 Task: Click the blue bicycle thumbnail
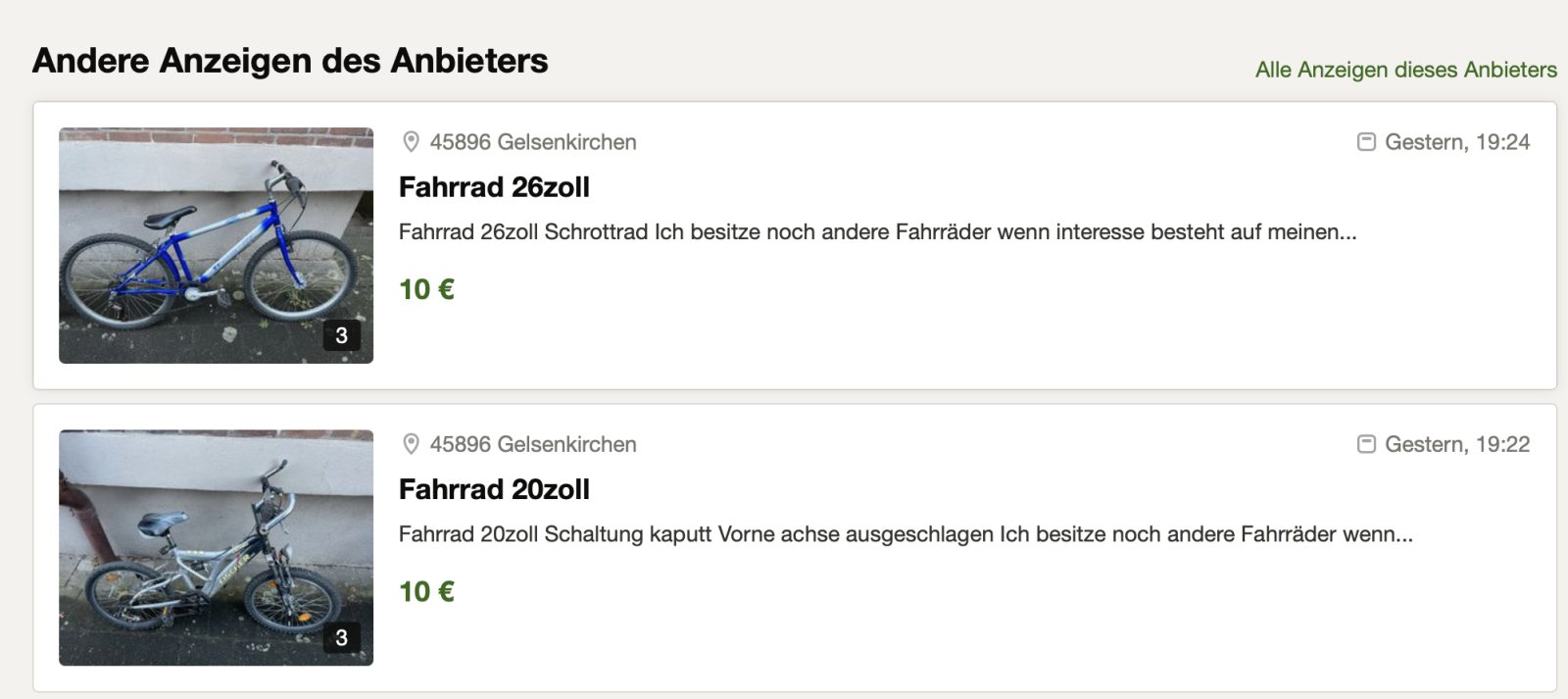(x=216, y=245)
